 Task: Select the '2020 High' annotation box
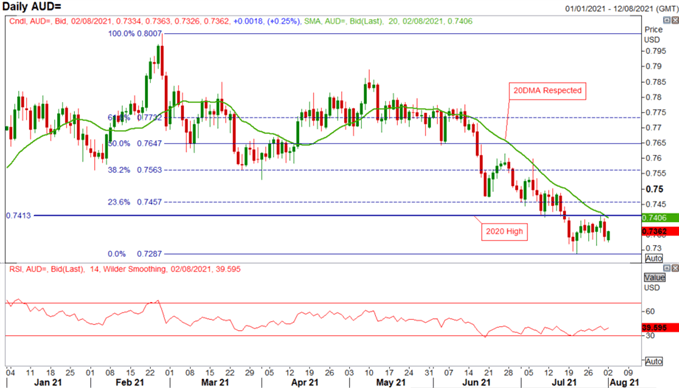[x=504, y=231]
